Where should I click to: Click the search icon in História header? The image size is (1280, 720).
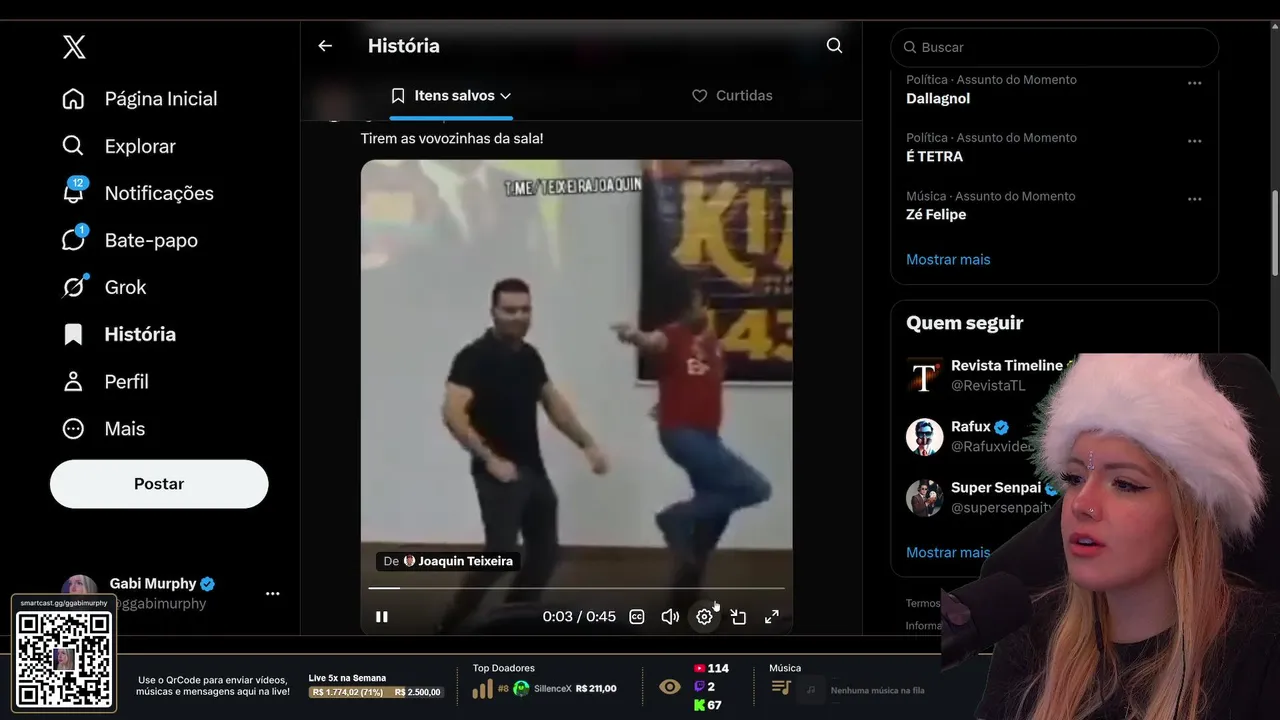pyautogui.click(x=834, y=46)
